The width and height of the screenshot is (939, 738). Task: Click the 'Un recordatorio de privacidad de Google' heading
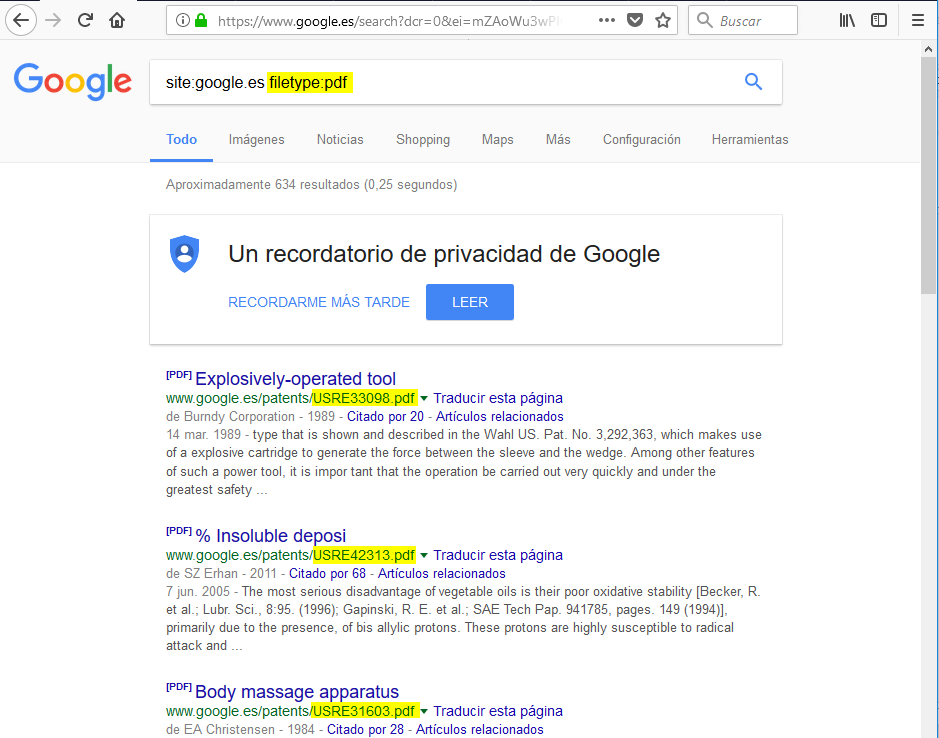click(x=444, y=253)
